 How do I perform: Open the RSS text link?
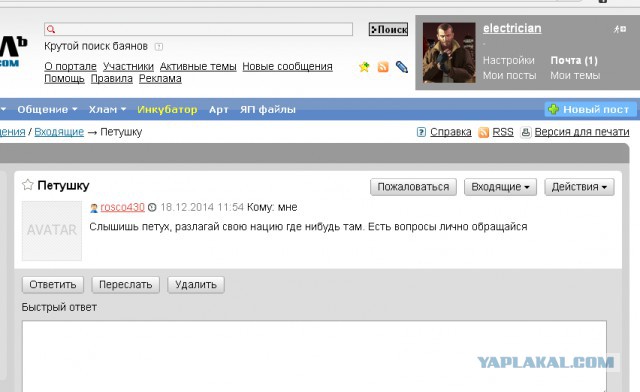click(x=503, y=132)
